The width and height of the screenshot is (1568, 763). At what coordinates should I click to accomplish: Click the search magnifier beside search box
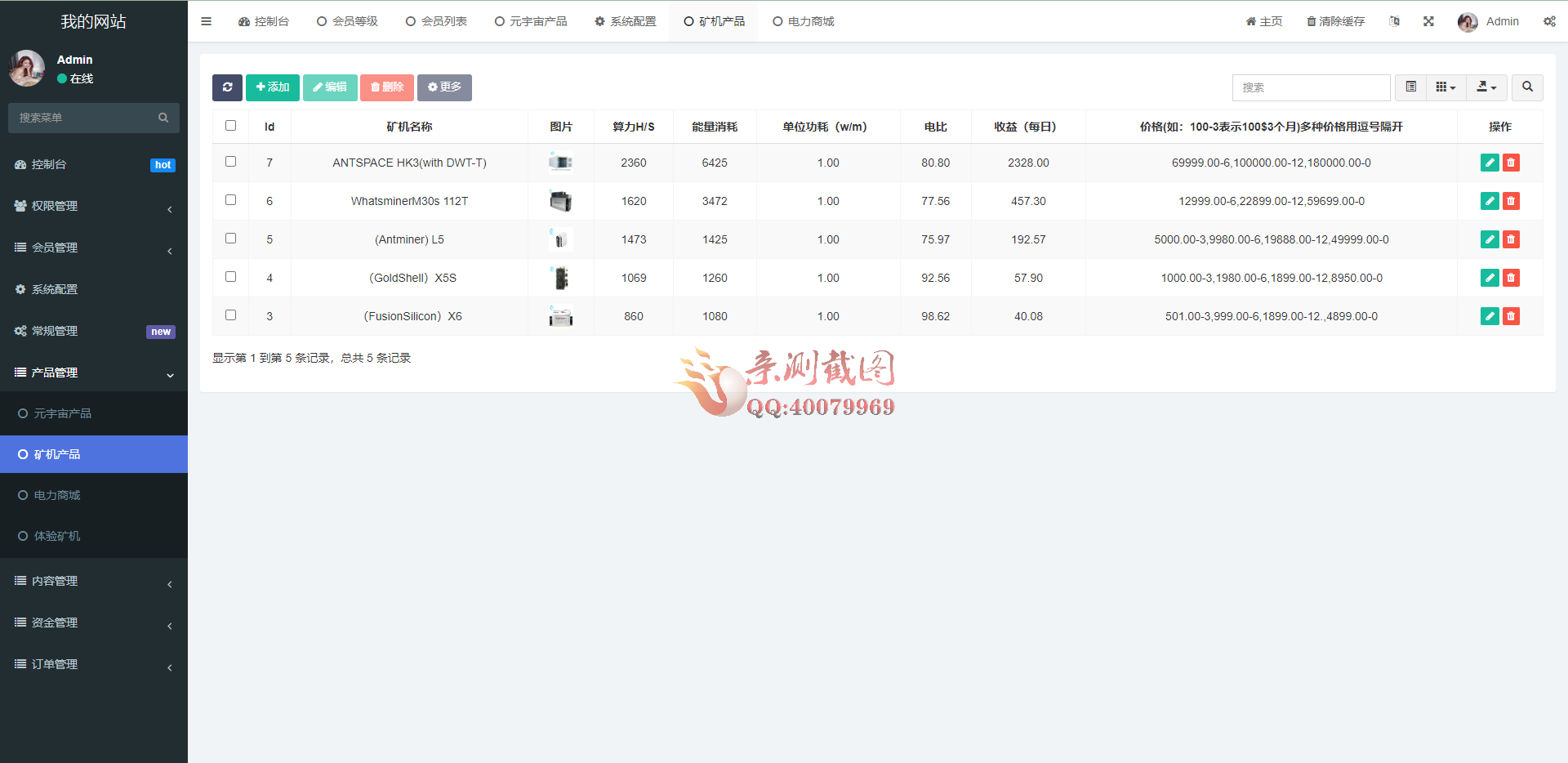click(x=1526, y=87)
